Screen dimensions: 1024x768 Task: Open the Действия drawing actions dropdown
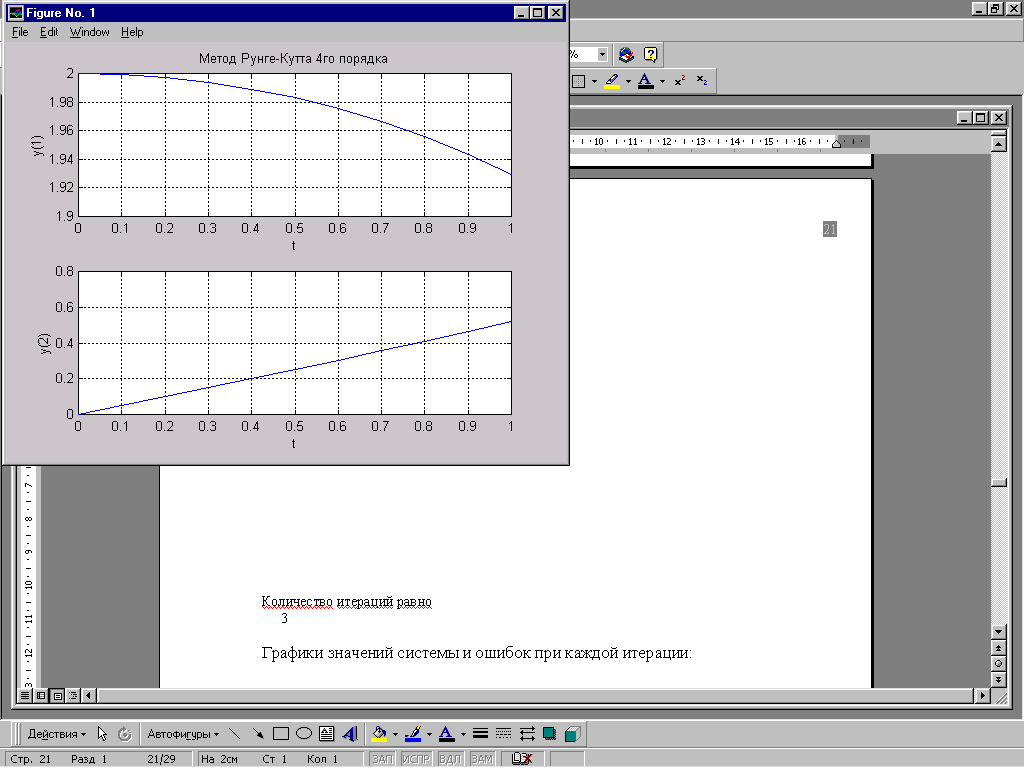pyautogui.click(x=56, y=733)
